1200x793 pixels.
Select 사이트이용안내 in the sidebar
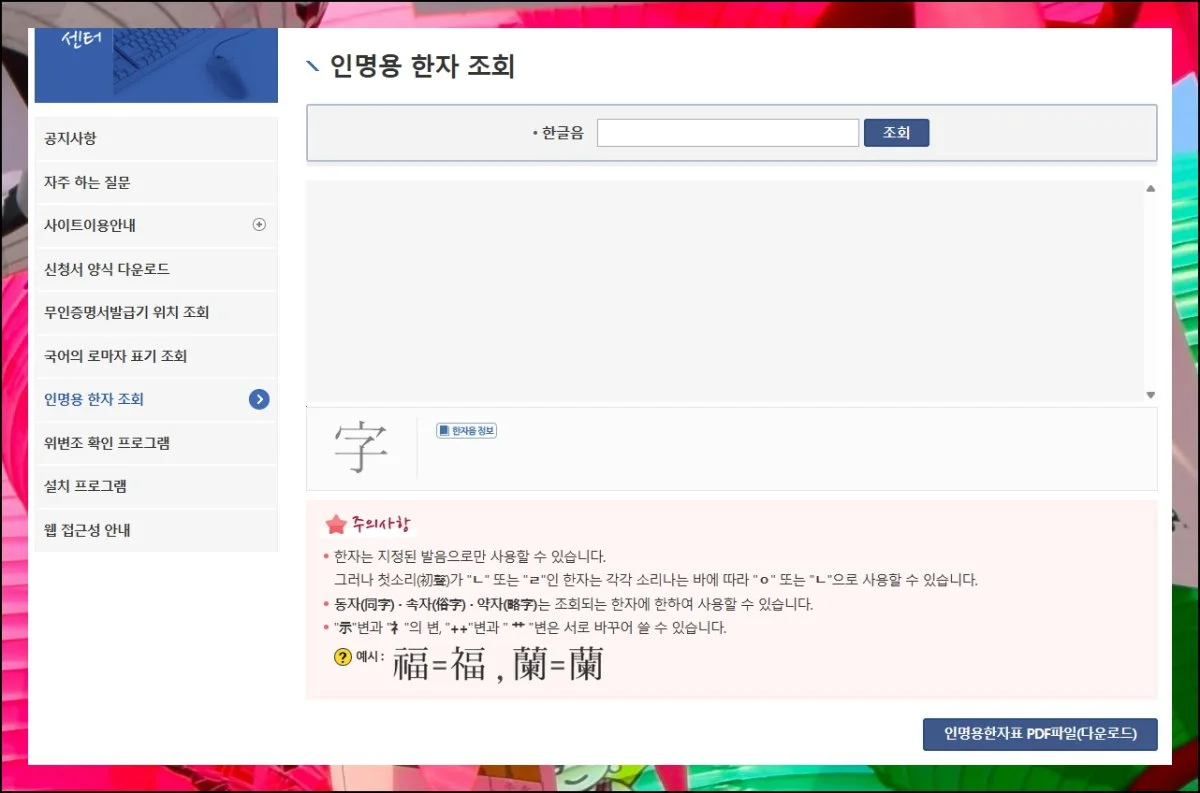90,226
